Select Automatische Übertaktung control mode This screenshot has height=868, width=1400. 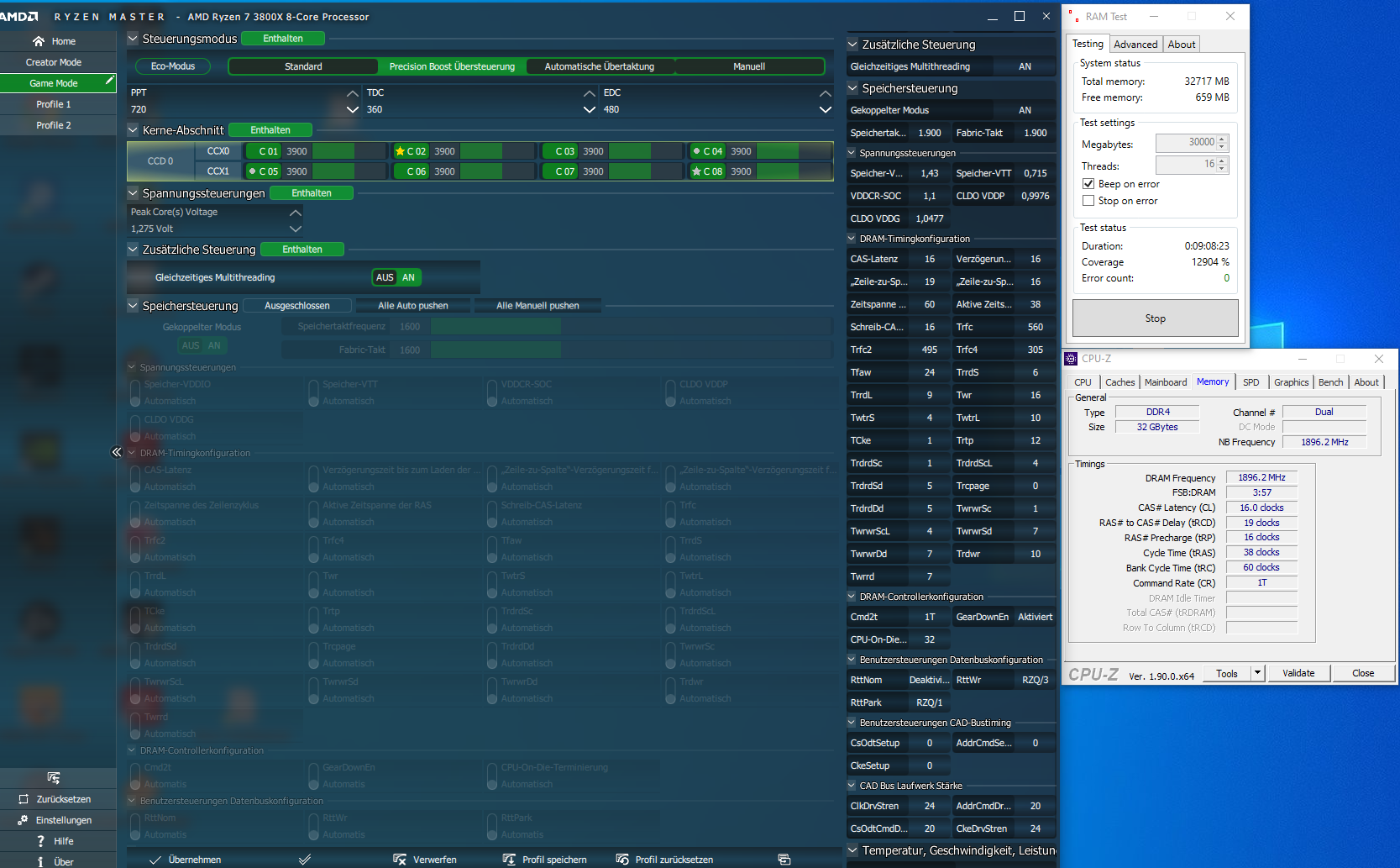(x=600, y=66)
